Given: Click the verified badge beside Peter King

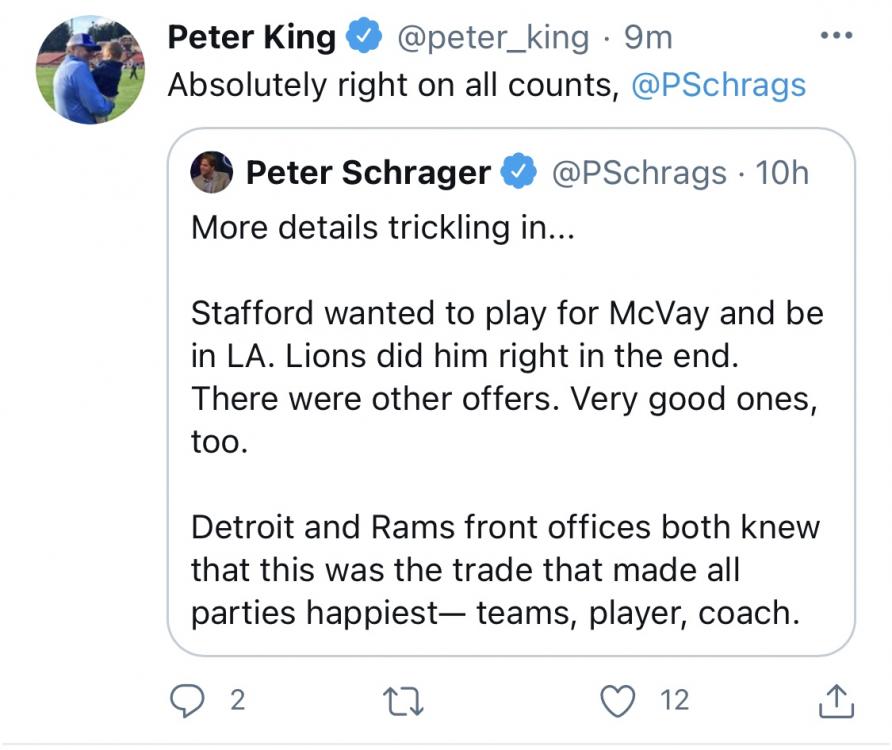Looking at the screenshot, I should click(x=362, y=38).
